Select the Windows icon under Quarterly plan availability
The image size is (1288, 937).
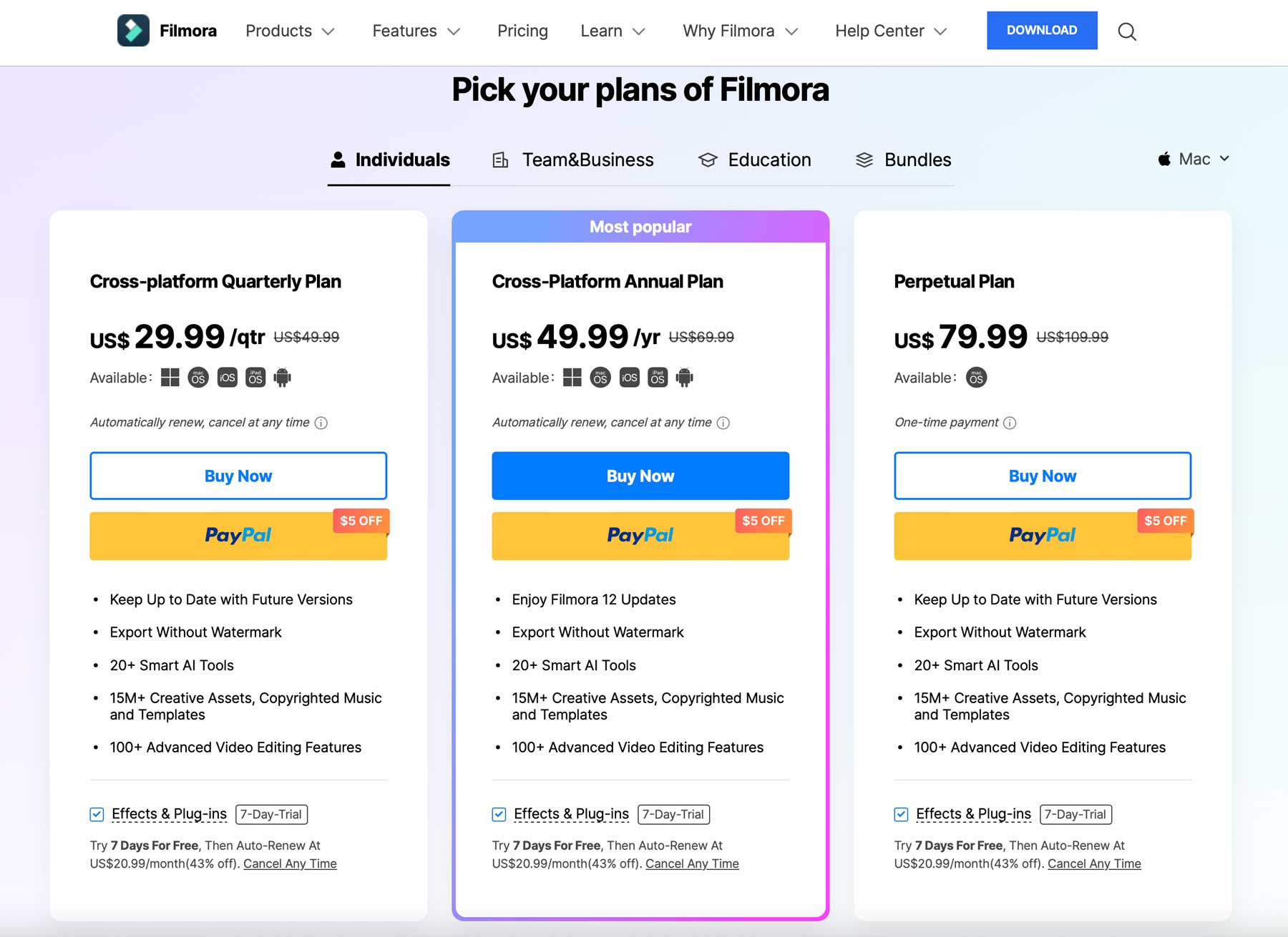[x=170, y=378]
